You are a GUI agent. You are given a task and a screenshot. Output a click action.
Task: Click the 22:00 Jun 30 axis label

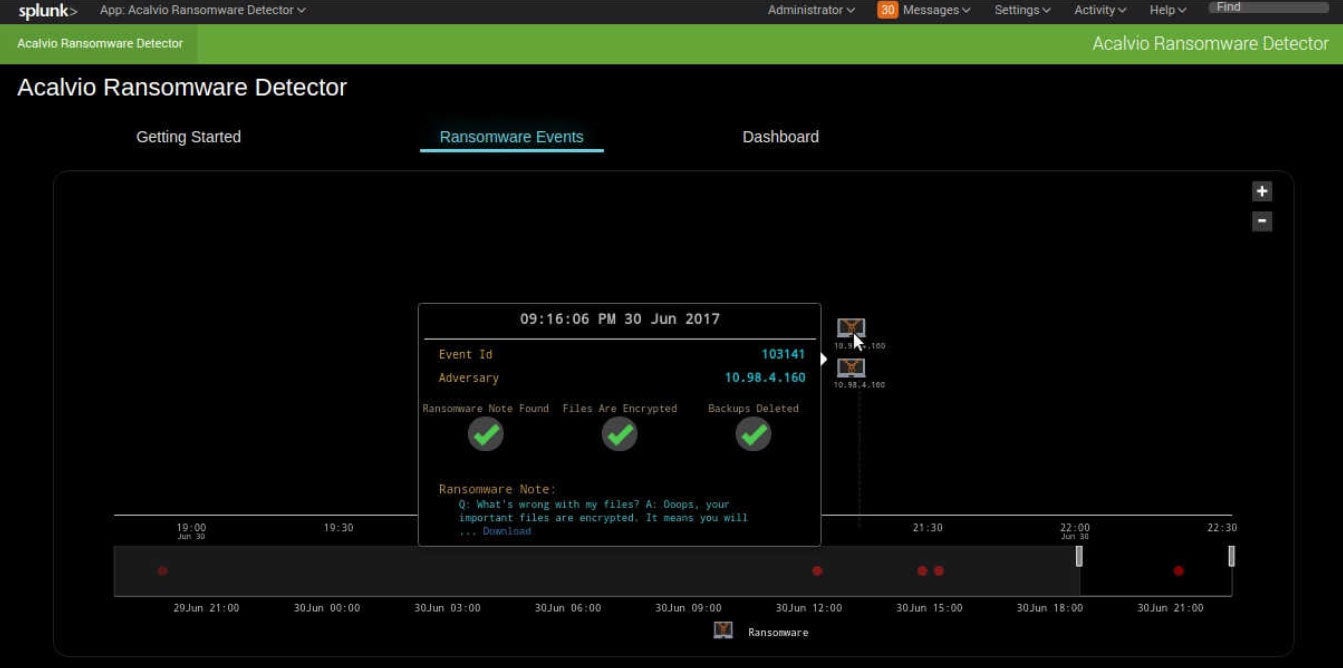pos(1075,530)
